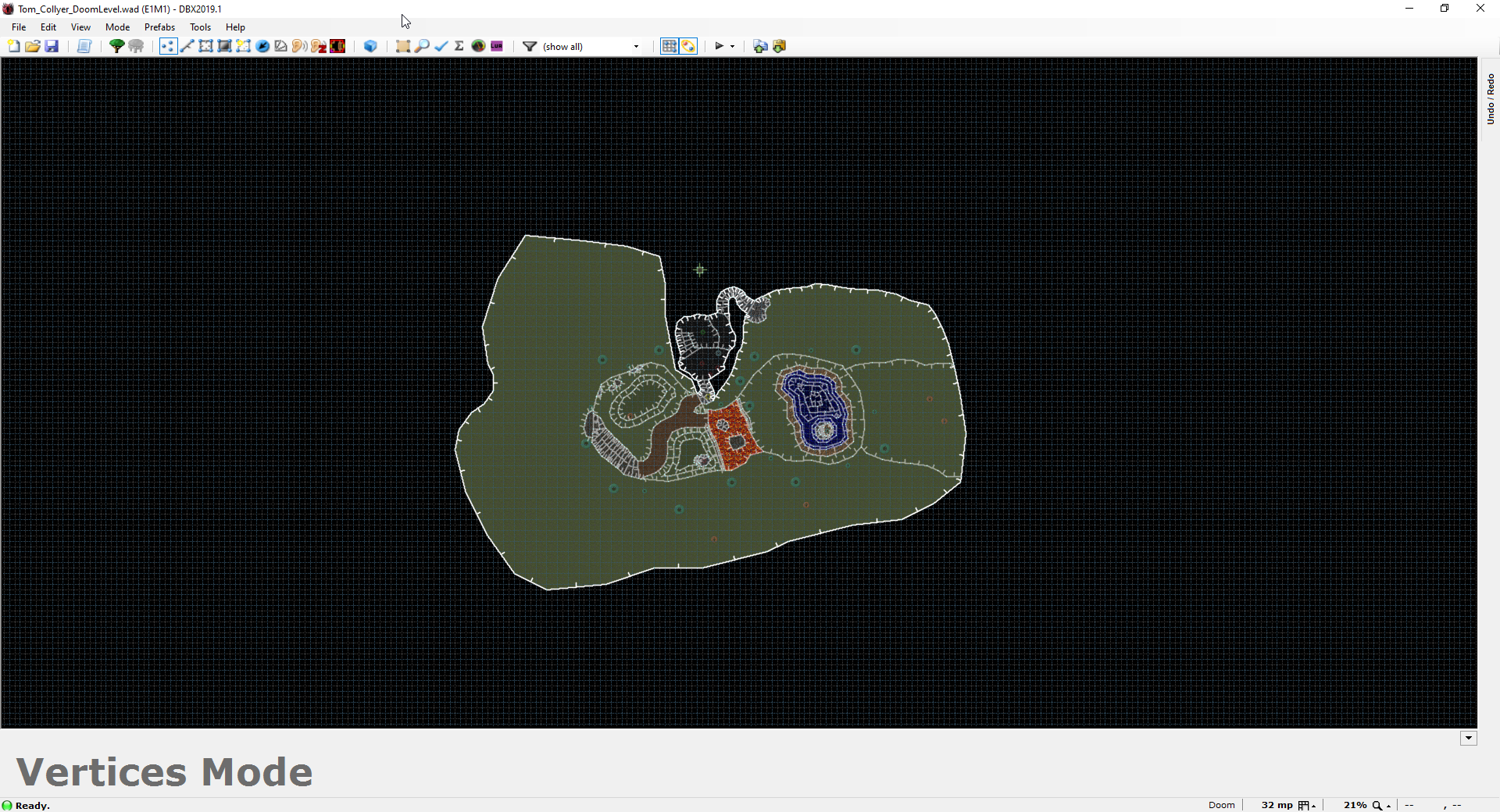Viewport: 1500px width, 812px height.
Task: Open the Mode menu
Action: [x=118, y=27]
